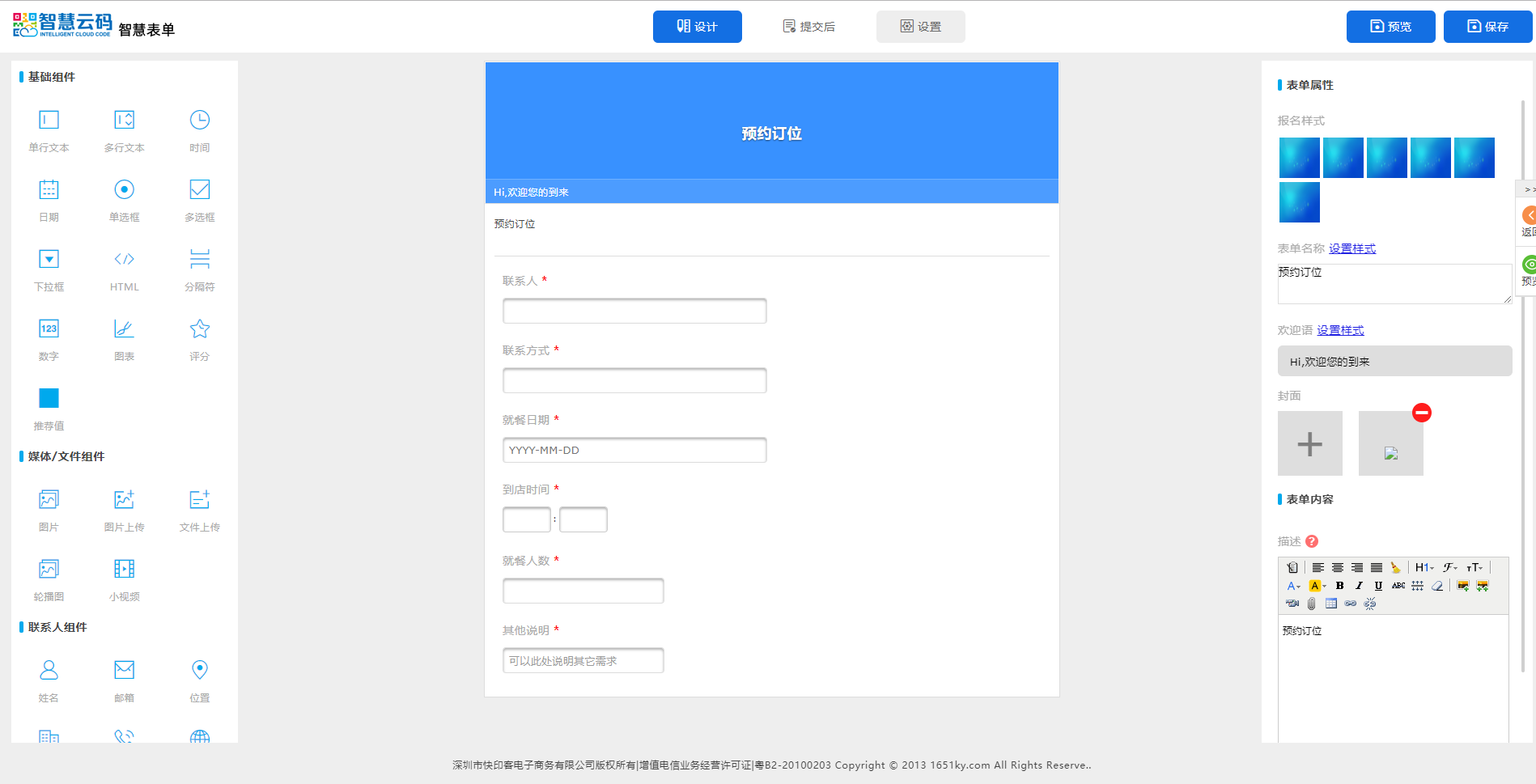Screen dimensions: 1536x784
Task: Pick the 小视频 video component
Action: 124,570
